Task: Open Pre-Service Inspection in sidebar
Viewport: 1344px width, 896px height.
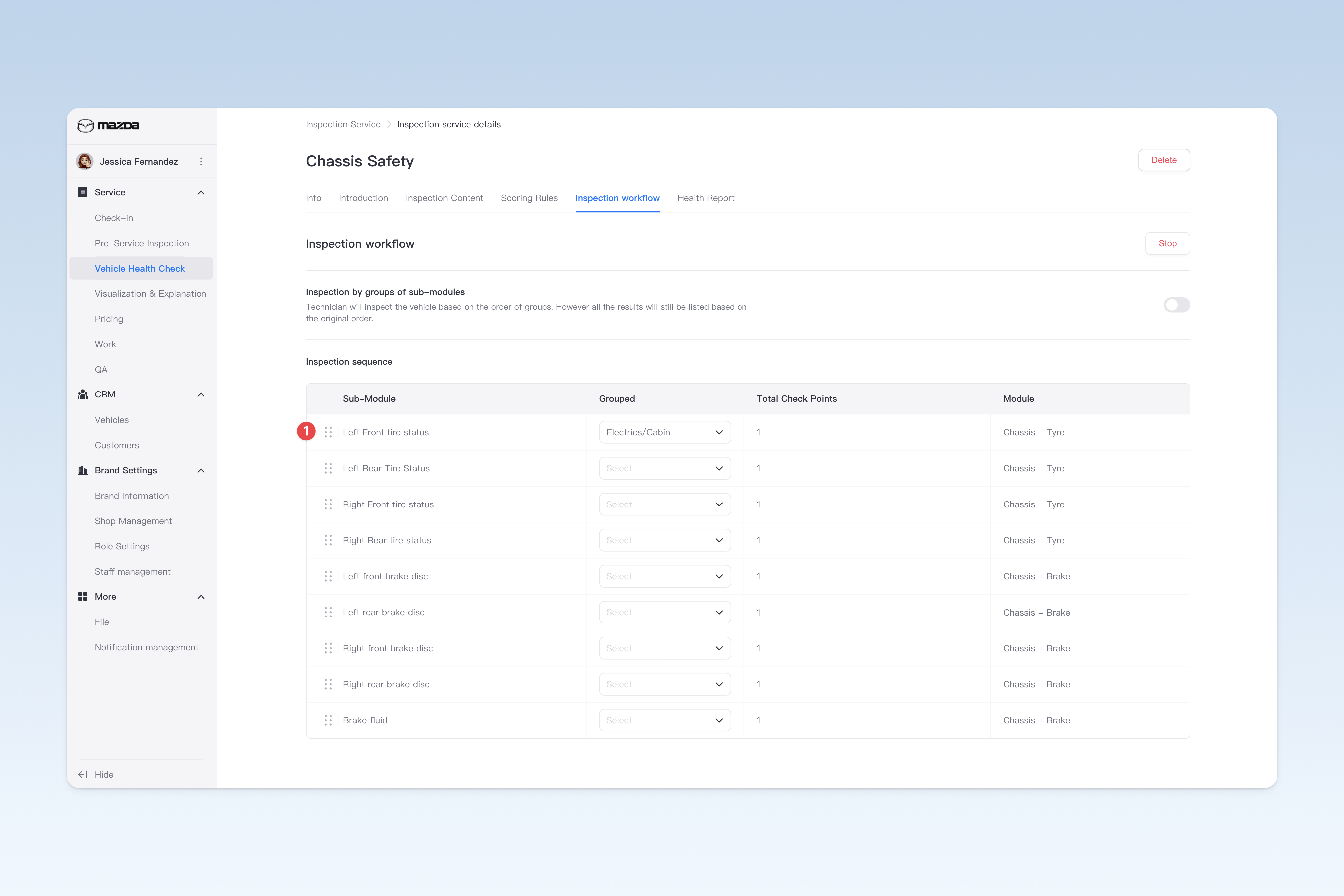Action: tap(142, 243)
